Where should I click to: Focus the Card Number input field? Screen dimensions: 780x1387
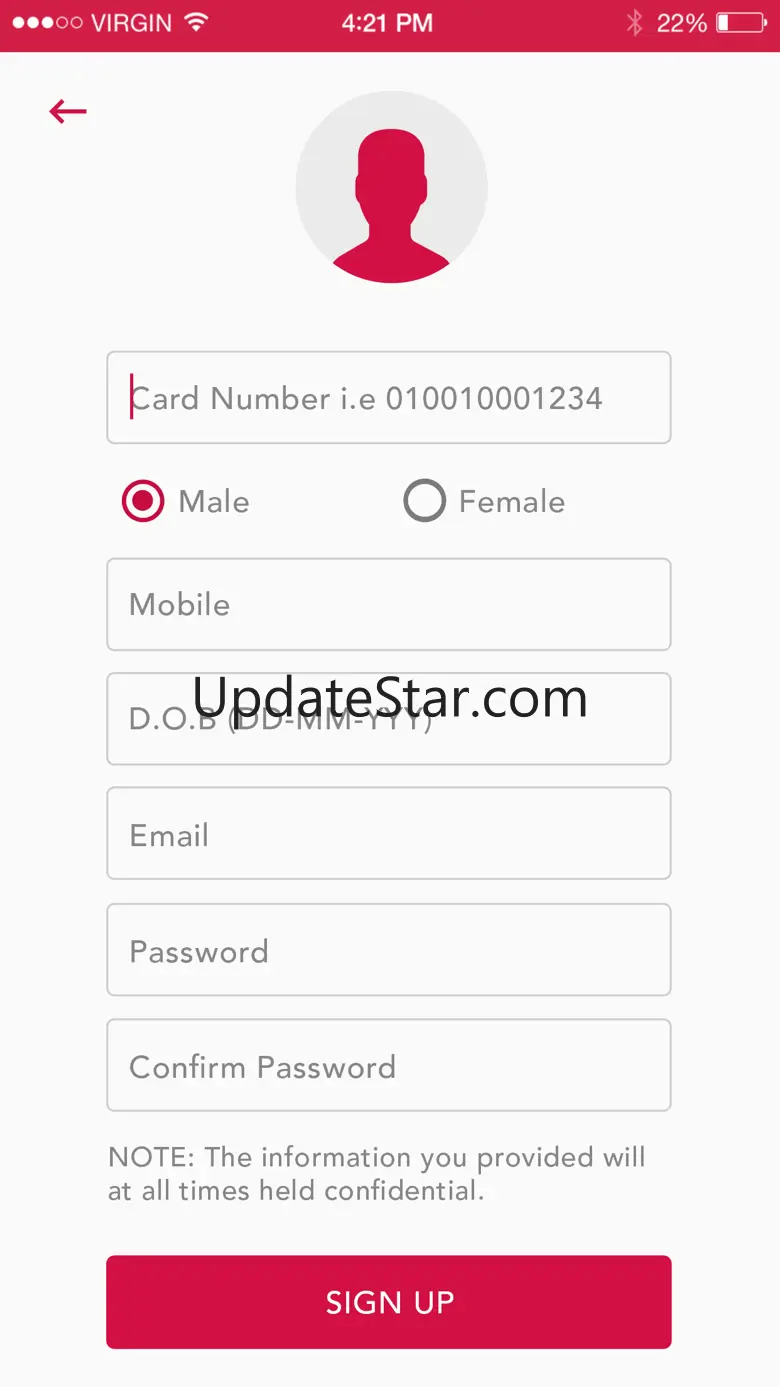pyautogui.click(x=389, y=397)
